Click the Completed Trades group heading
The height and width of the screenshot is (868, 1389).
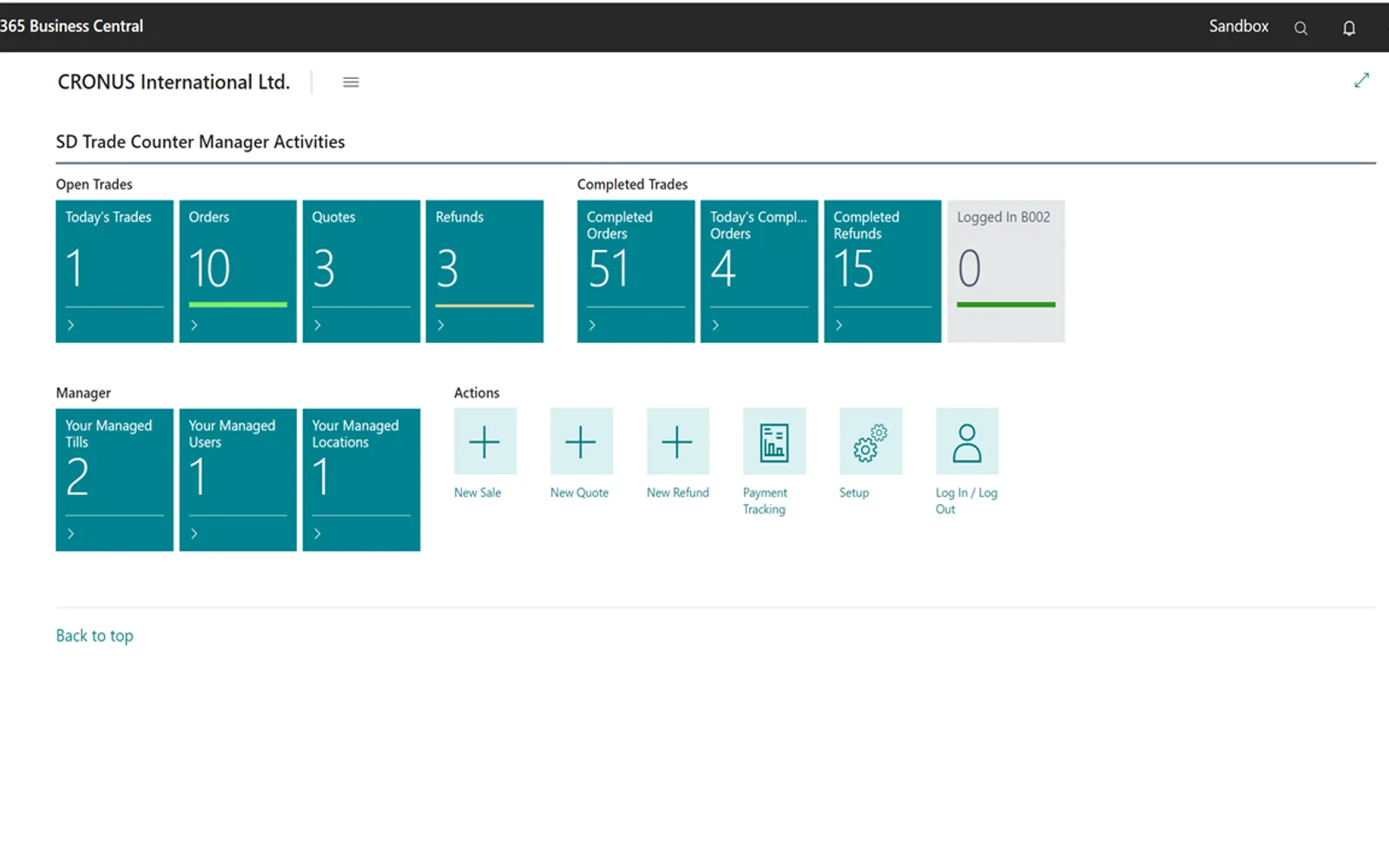632,184
